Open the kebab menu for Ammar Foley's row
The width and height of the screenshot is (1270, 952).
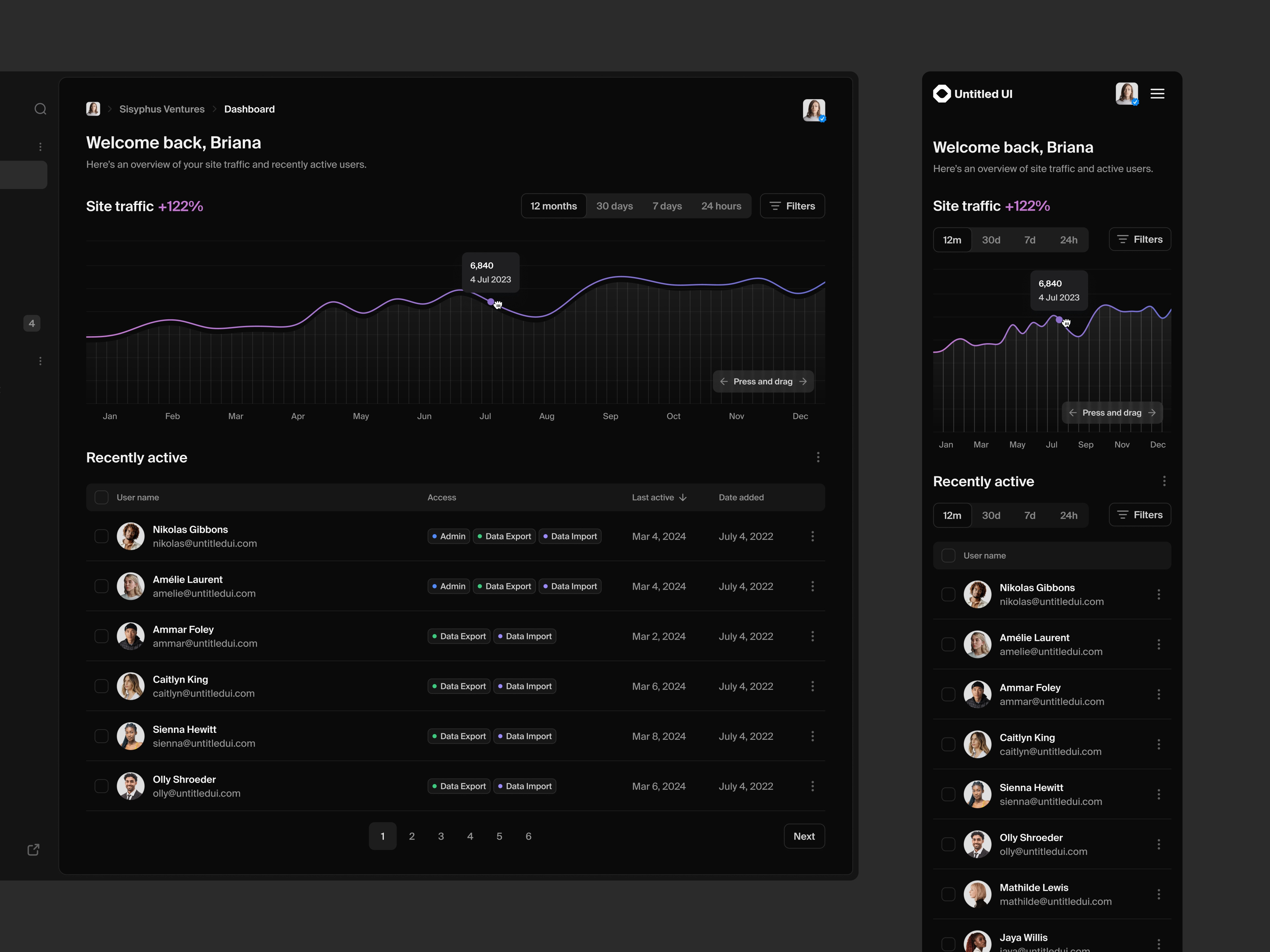813,636
